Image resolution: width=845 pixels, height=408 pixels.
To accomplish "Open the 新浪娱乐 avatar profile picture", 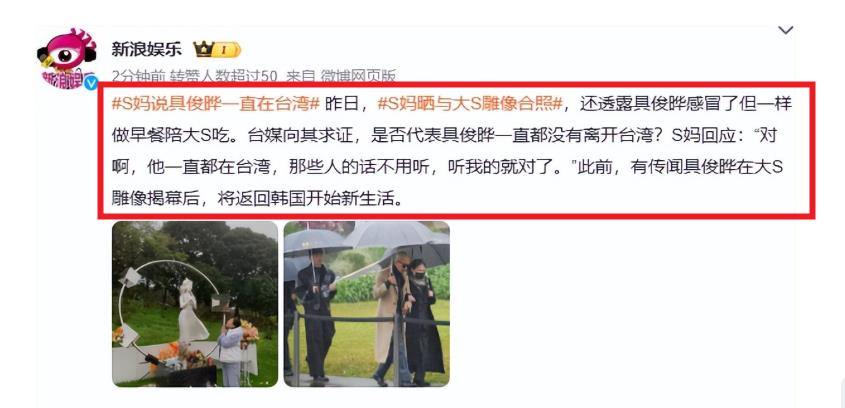I will click(x=67, y=58).
